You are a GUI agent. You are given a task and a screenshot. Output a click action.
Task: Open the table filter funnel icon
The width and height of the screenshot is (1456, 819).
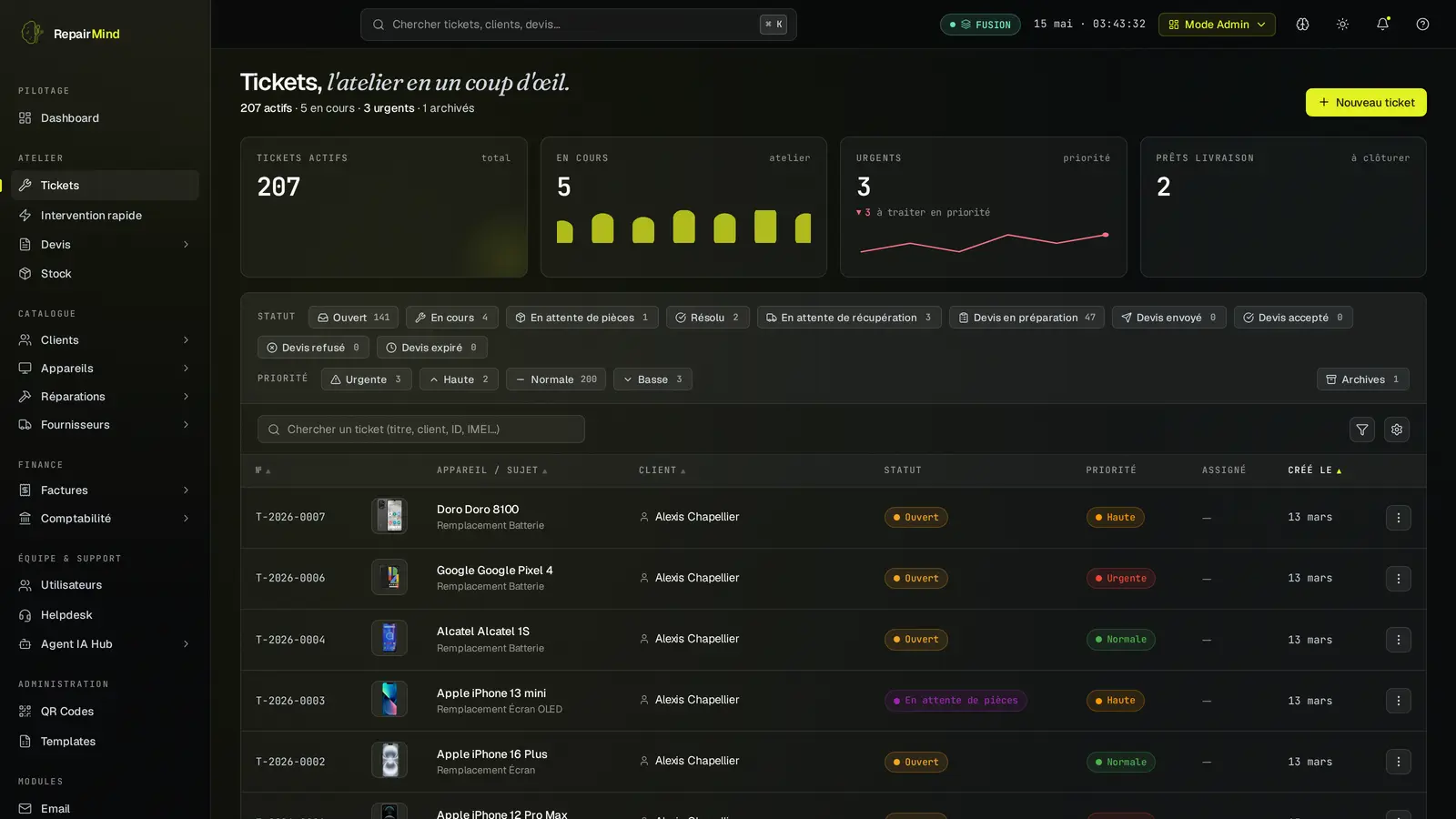coord(1361,430)
